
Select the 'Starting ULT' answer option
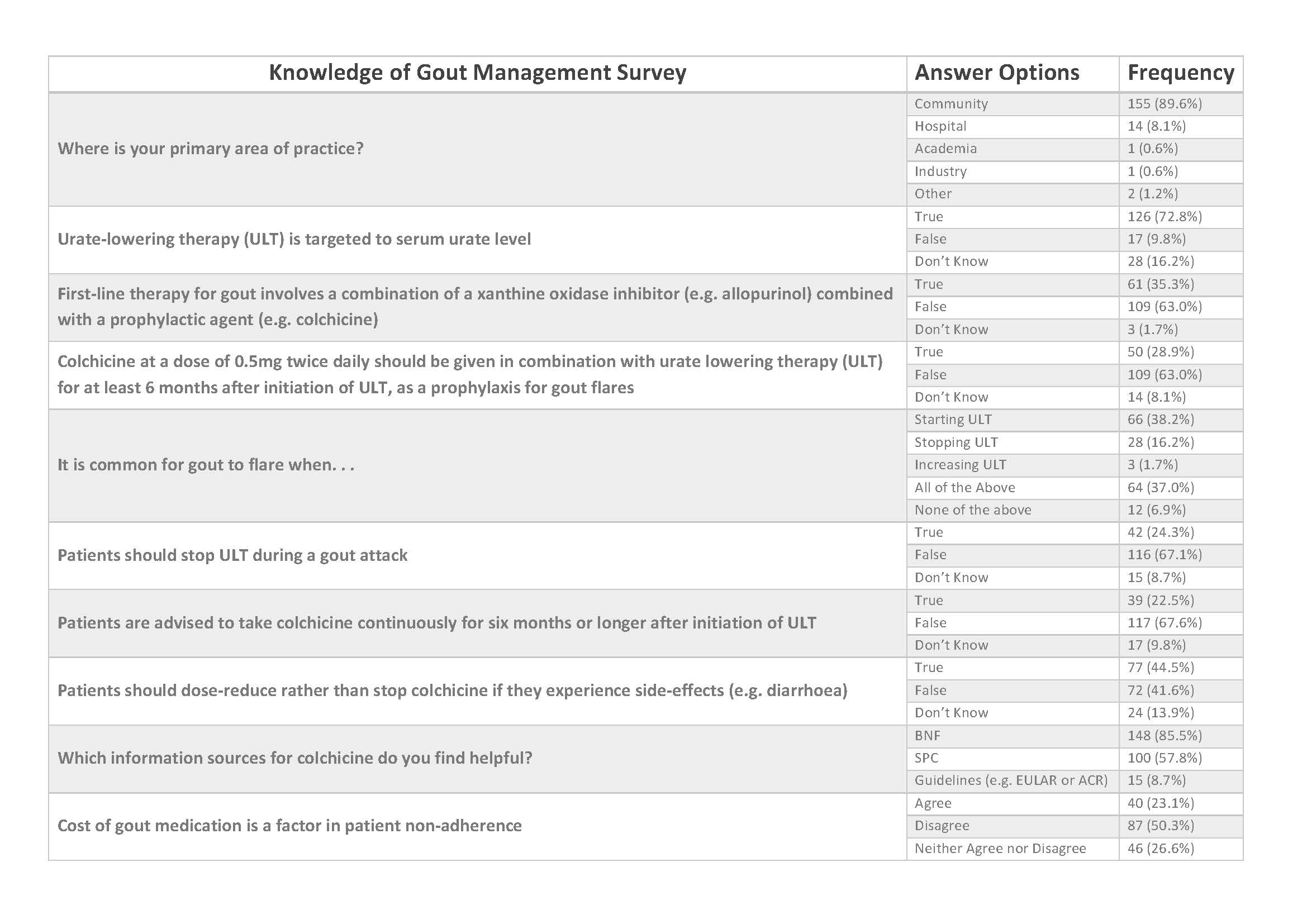953,420
